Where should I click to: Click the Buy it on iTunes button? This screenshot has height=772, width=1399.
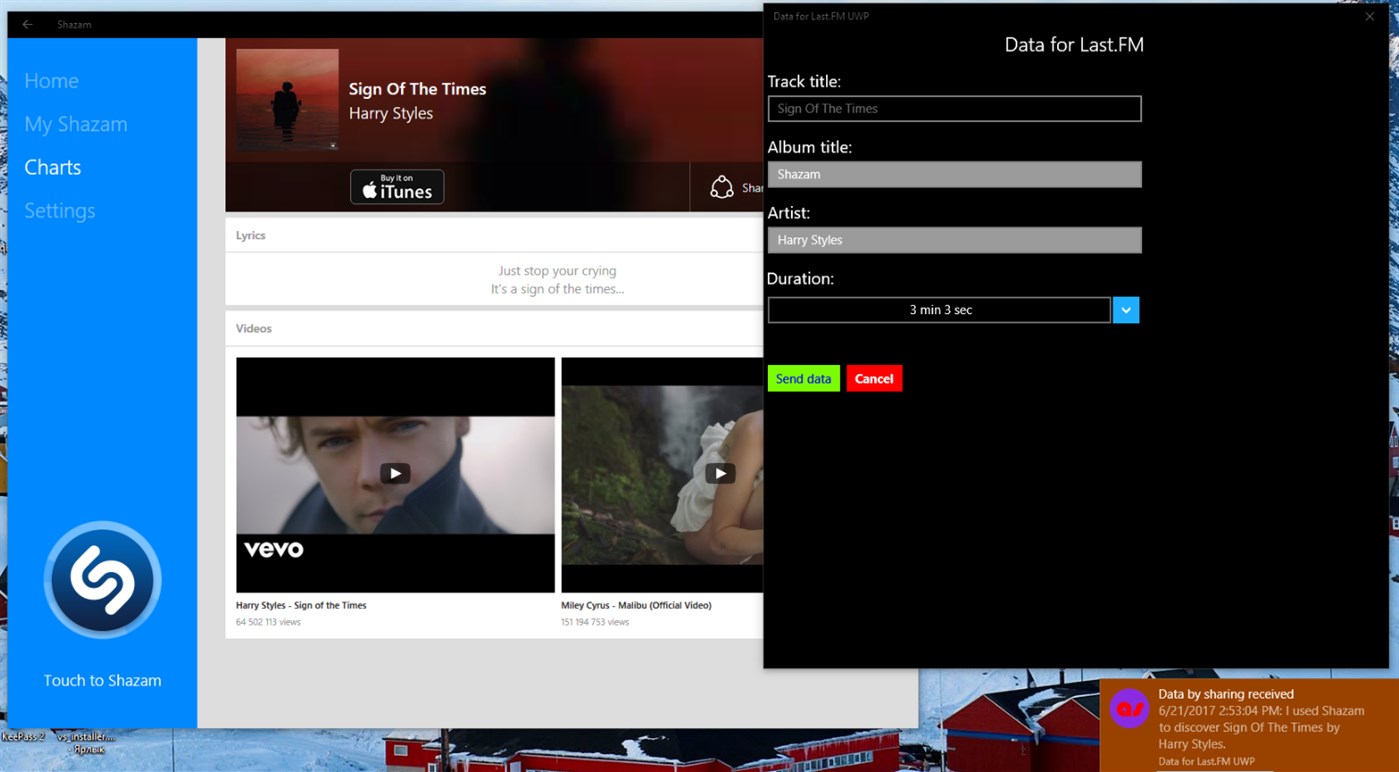[x=397, y=186]
